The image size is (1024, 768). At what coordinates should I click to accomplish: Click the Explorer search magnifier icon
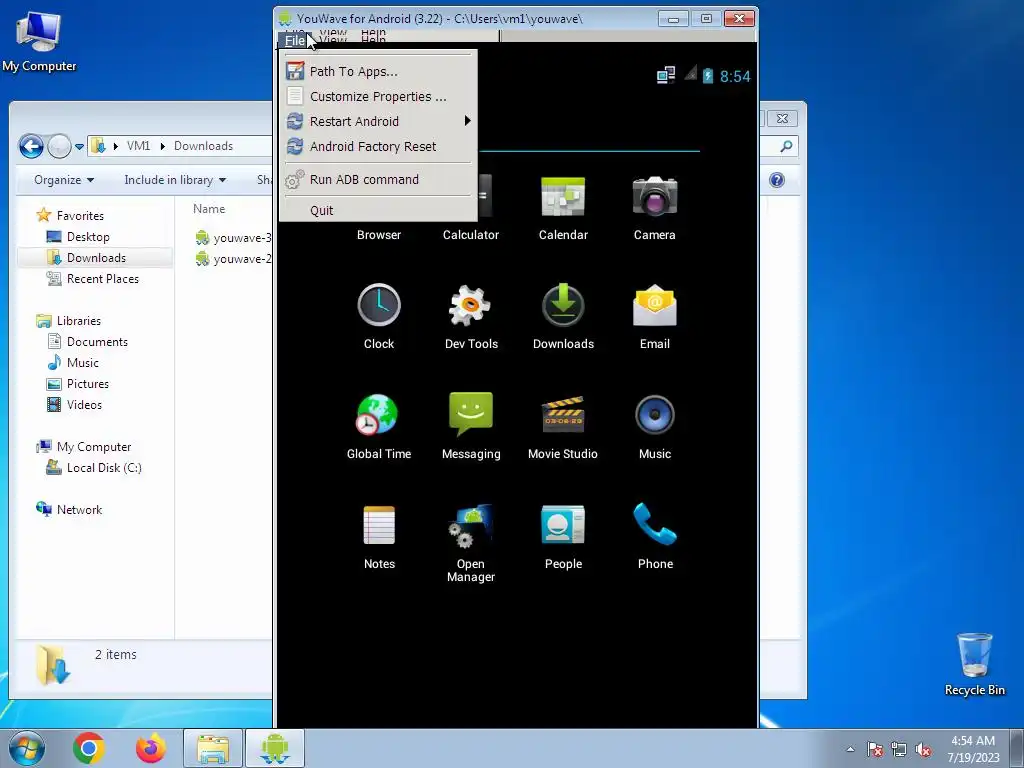click(x=786, y=146)
